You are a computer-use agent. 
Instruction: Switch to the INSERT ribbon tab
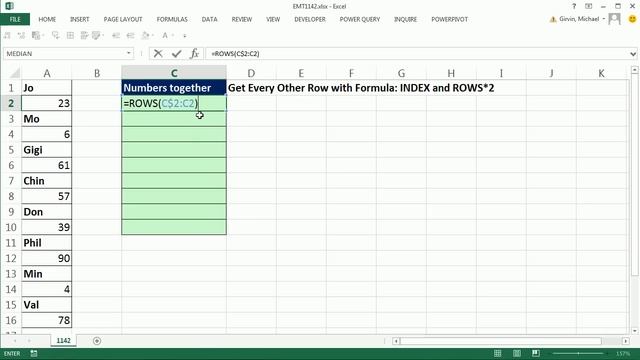(x=80, y=19)
